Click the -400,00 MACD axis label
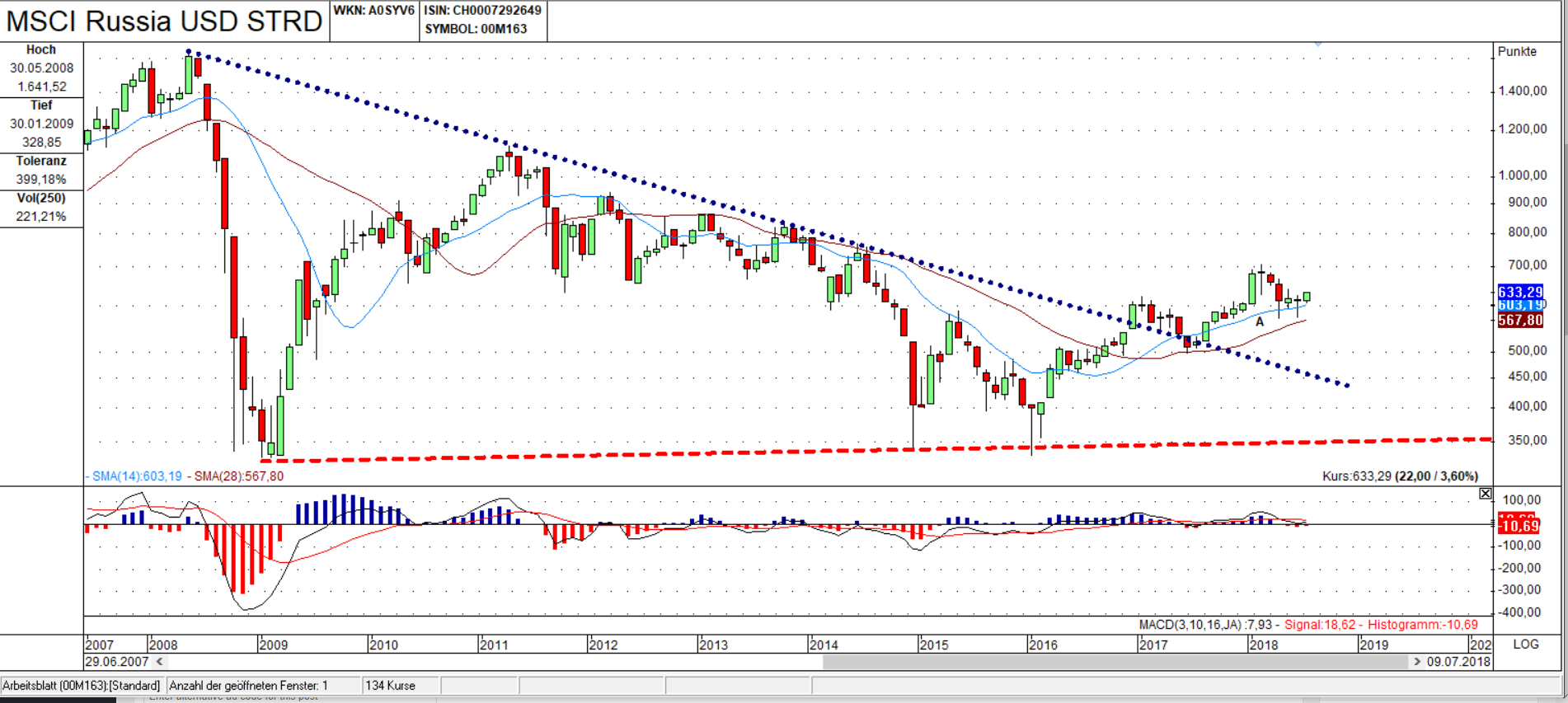This screenshot has width=1568, height=703. [1521, 612]
